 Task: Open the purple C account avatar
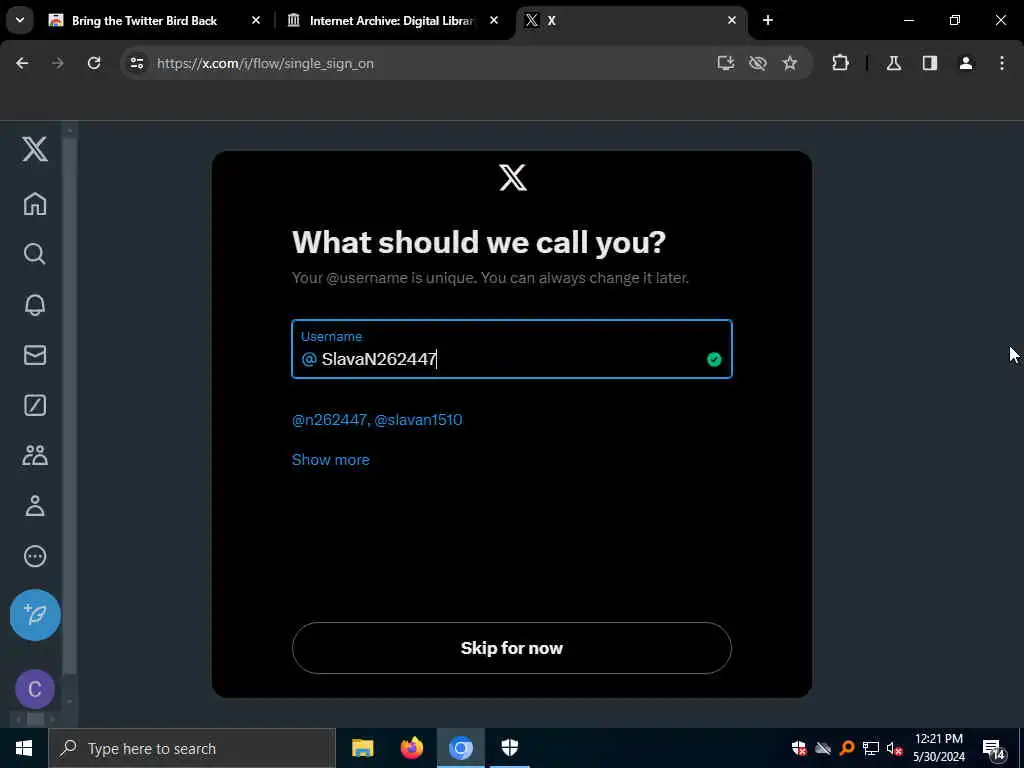point(35,689)
